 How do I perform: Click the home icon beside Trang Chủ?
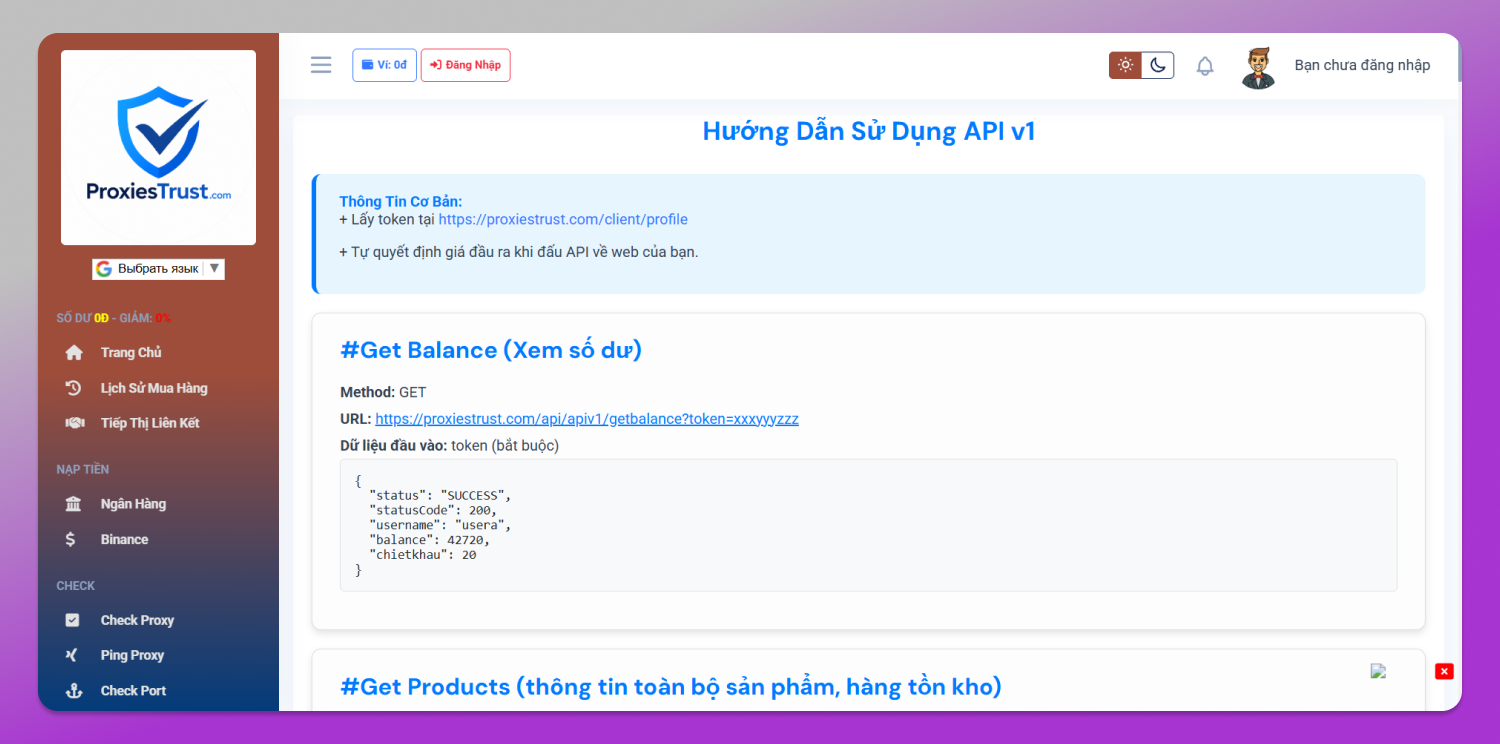[74, 353]
